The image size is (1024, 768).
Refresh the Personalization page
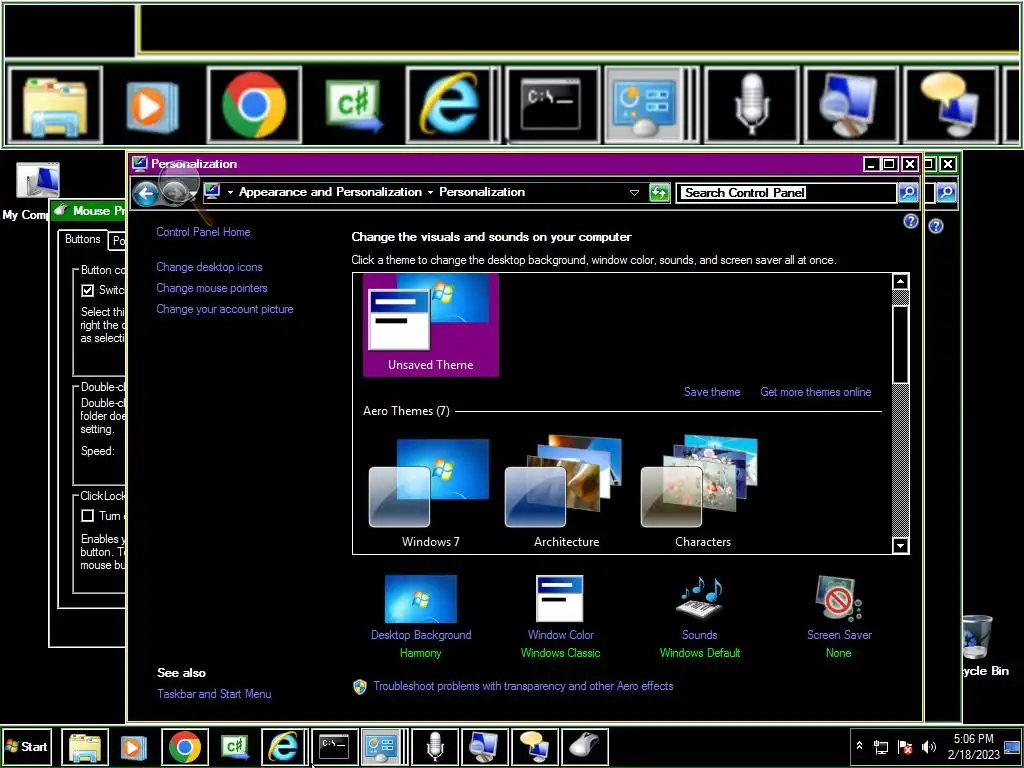pos(660,193)
